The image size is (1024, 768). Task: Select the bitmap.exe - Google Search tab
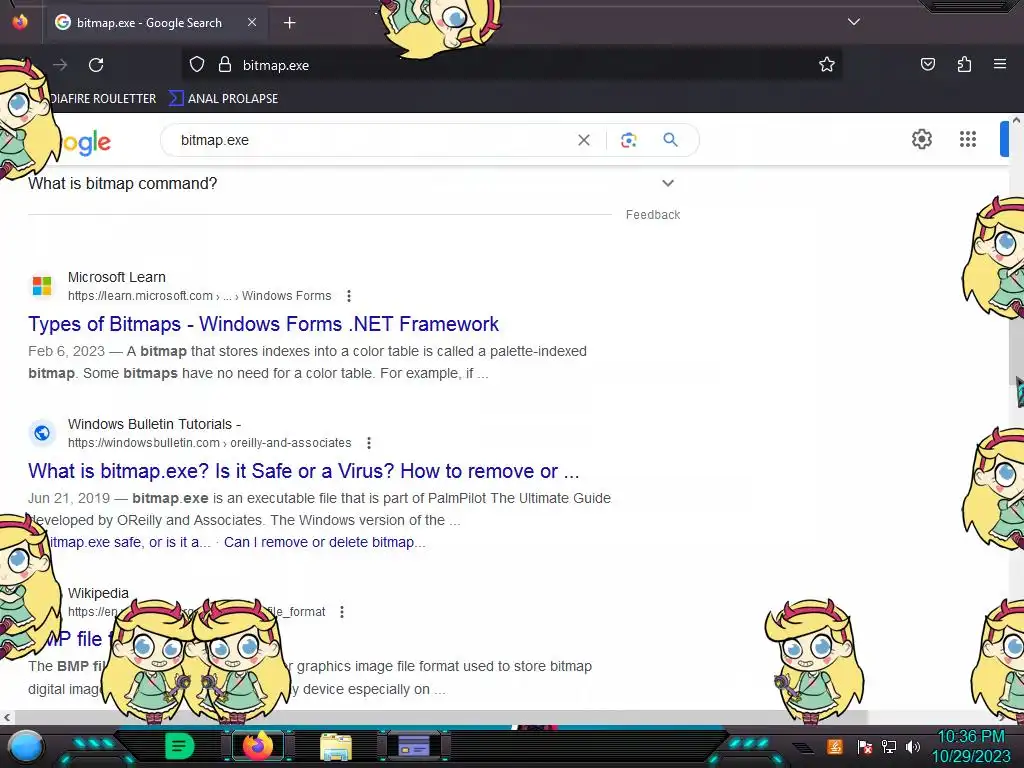click(155, 23)
